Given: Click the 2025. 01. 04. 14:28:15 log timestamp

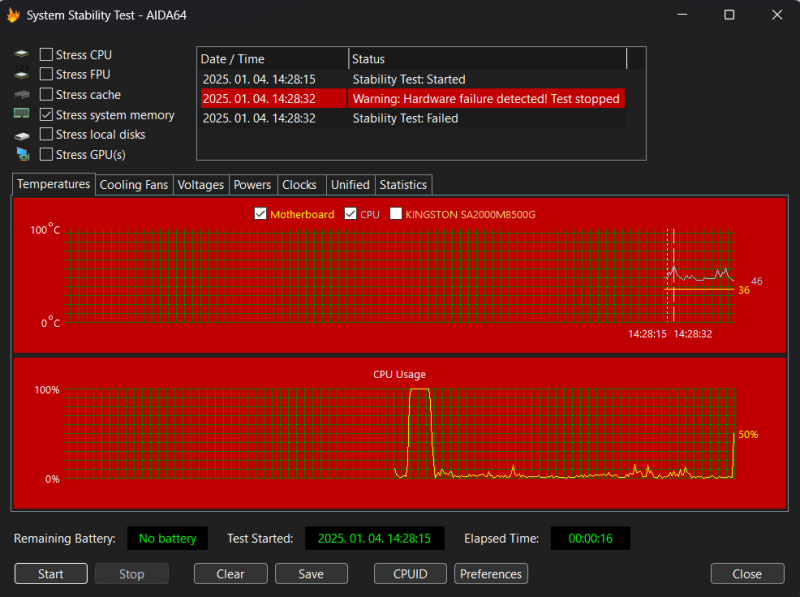Looking at the screenshot, I should [259, 79].
